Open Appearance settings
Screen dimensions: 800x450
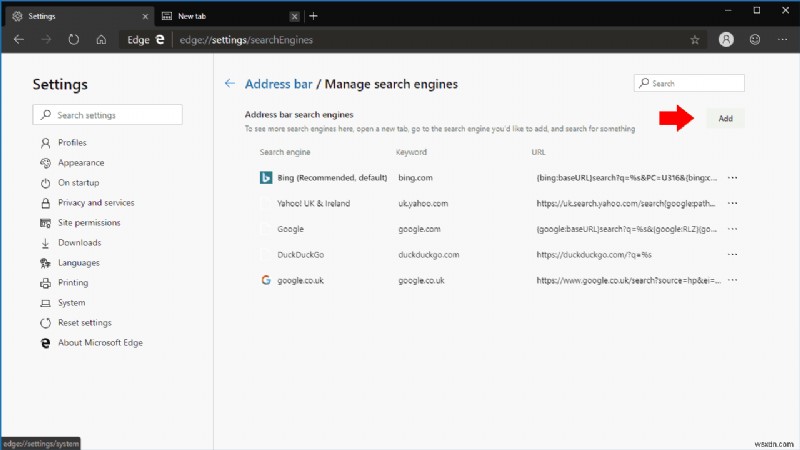tap(81, 162)
